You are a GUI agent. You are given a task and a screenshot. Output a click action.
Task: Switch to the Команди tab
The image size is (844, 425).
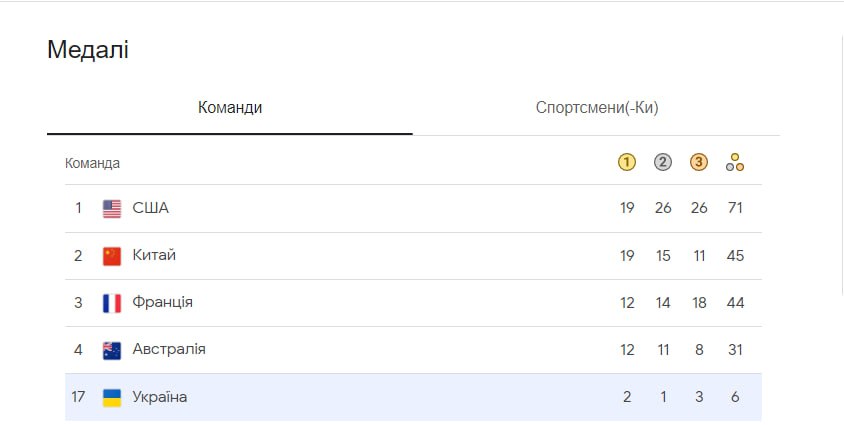coord(230,108)
